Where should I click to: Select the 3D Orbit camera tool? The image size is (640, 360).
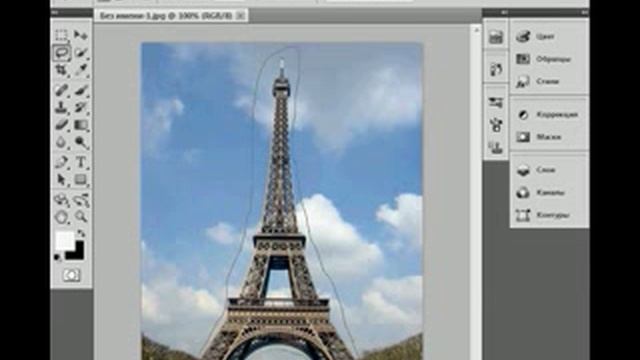pyautogui.click(x=81, y=200)
